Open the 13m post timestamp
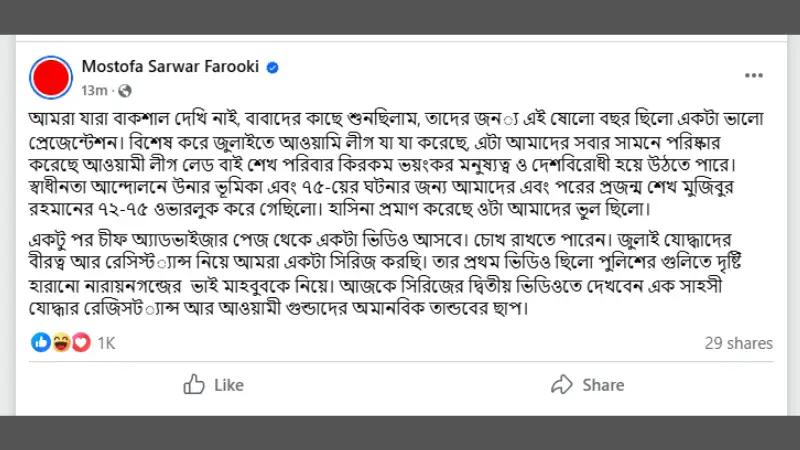Viewport: 800px width, 450px height. (94, 91)
